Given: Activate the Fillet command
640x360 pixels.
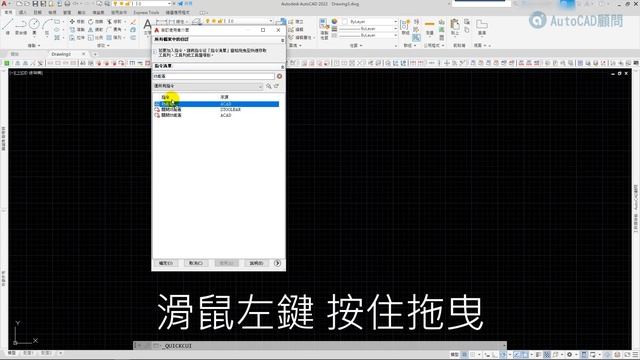Looking at the screenshot, I should 114,29.
